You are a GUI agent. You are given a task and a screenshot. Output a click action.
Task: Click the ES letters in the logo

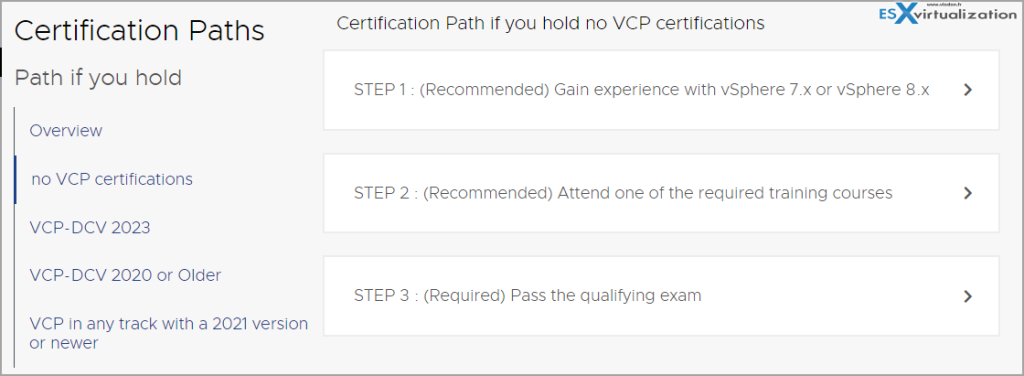tap(887, 14)
